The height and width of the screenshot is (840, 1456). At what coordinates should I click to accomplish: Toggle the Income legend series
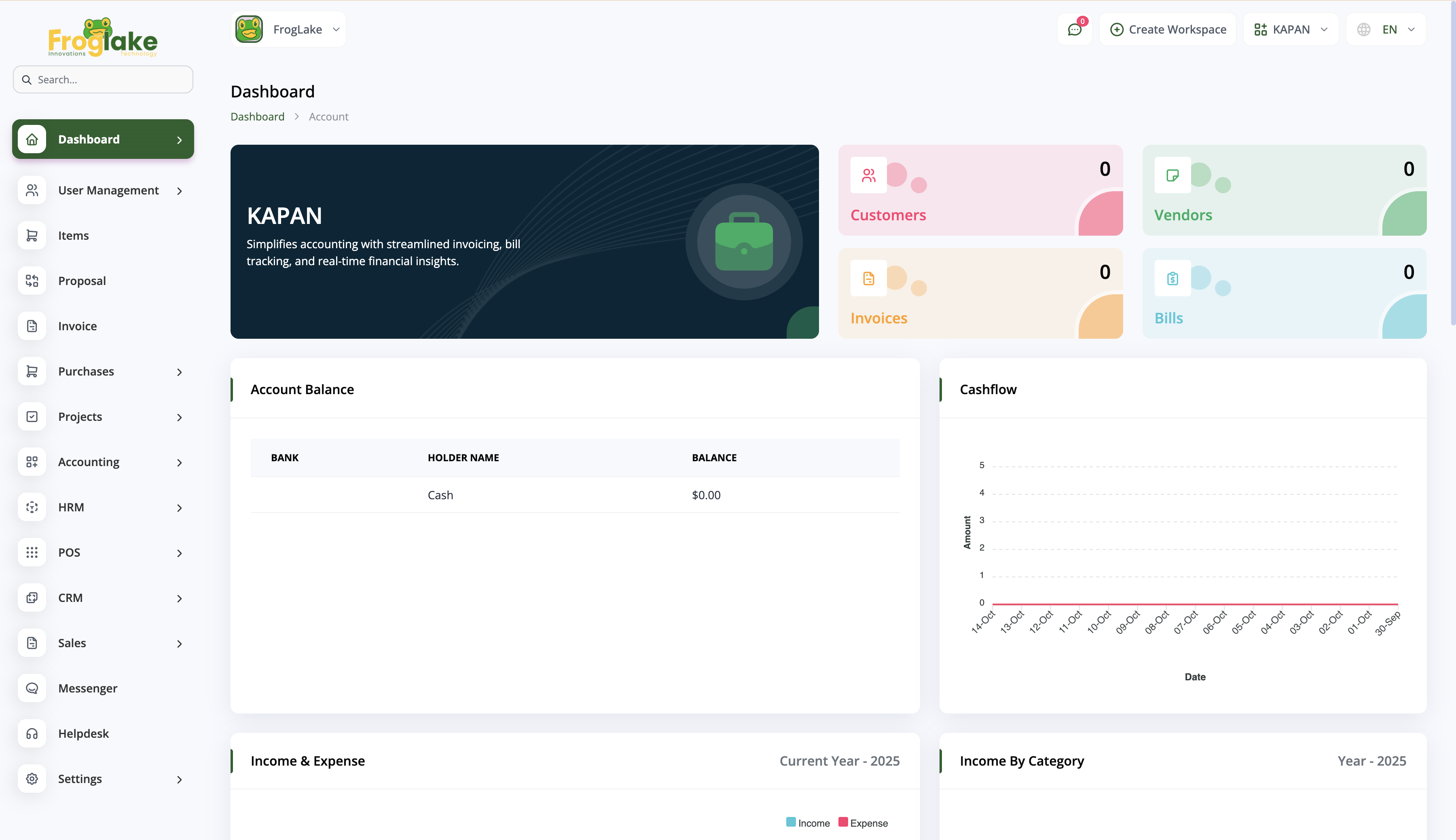point(808,823)
